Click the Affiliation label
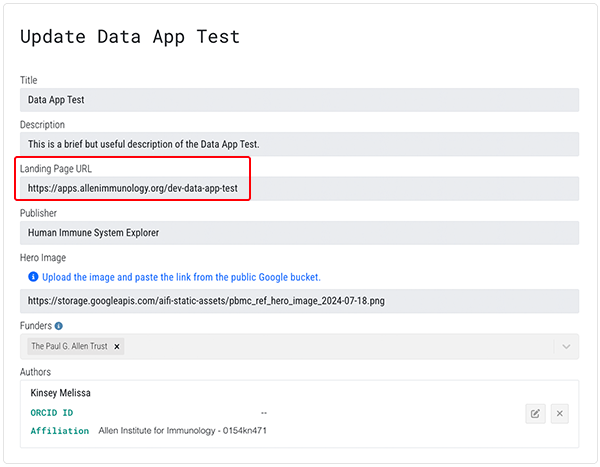The width and height of the screenshot is (600, 467). (x=61, y=430)
